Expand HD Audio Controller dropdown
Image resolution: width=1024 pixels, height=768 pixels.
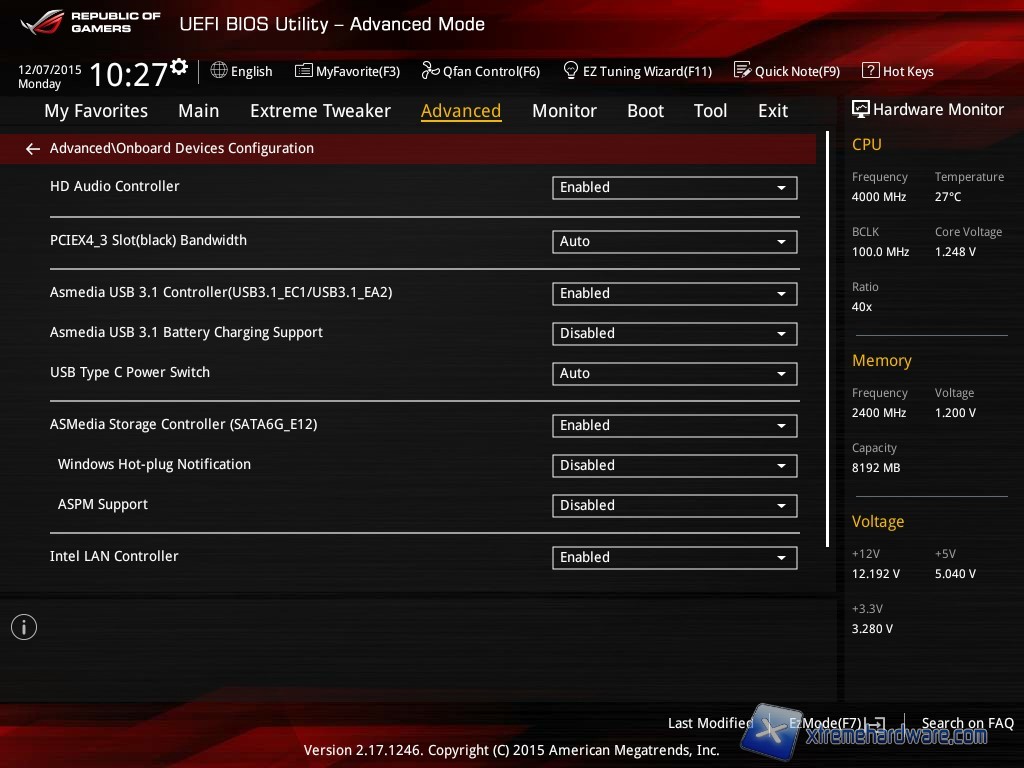[674, 187]
